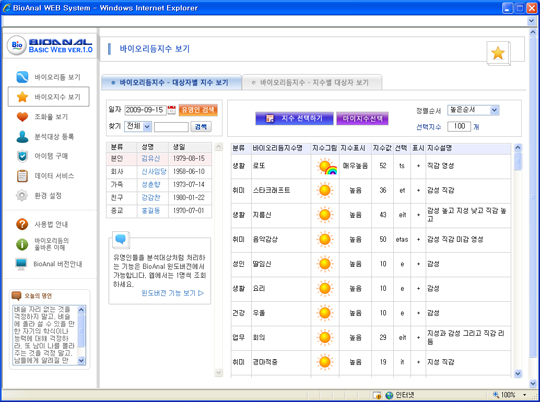Click the speech bubble icon on the notice box

pos(121,239)
